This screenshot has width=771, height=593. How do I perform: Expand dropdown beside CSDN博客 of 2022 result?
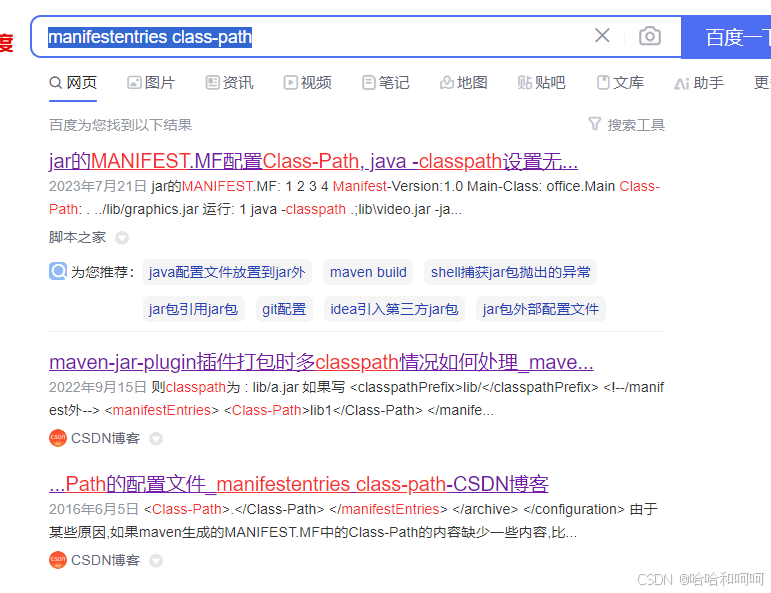pyautogui.click(x=156, y=439)
